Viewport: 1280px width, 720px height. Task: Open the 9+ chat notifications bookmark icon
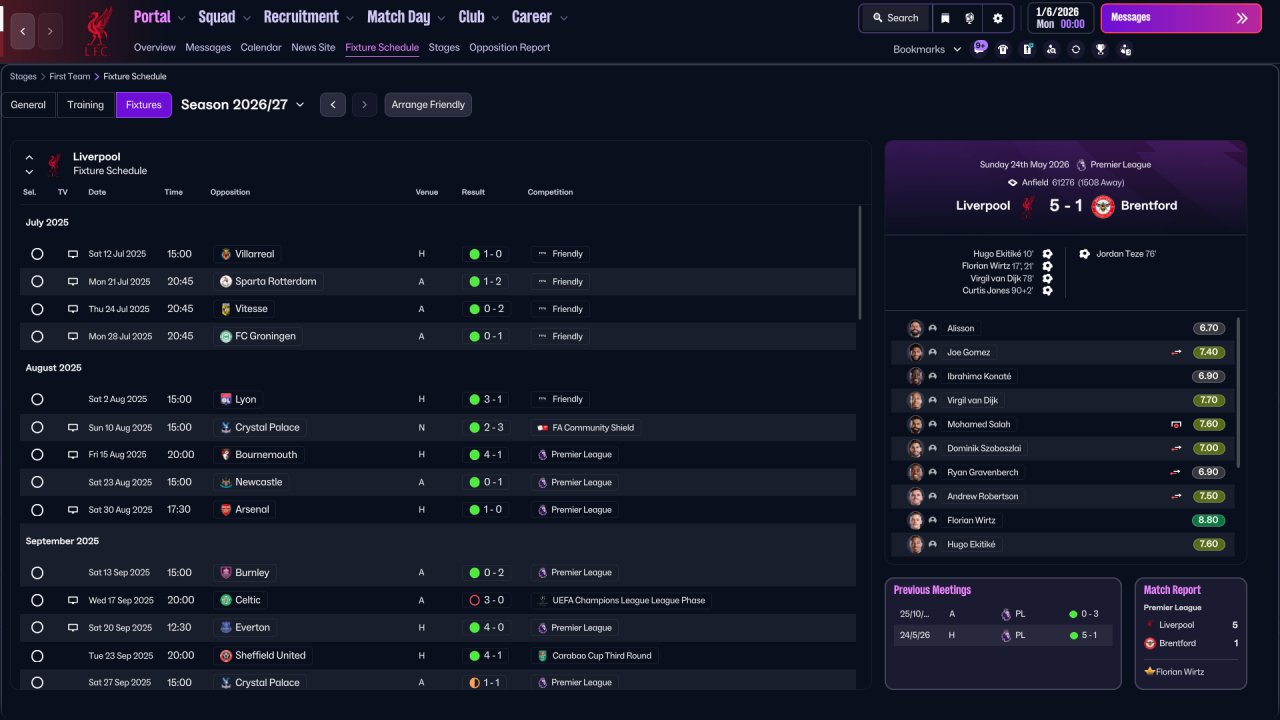(980, 48)
